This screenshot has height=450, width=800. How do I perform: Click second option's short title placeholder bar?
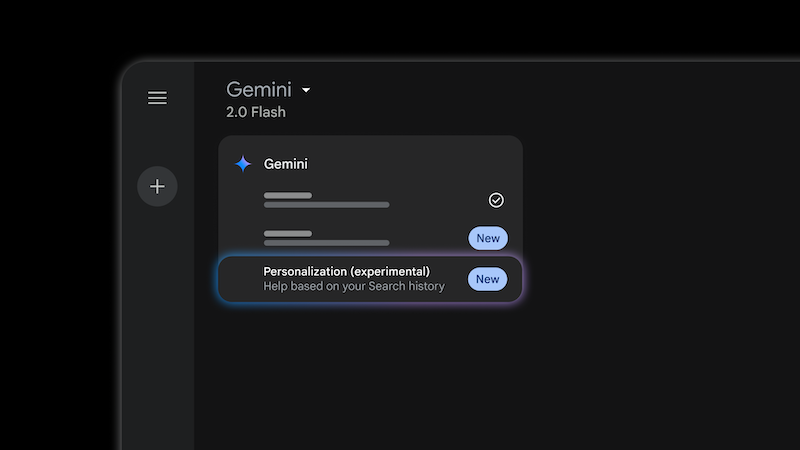(288, 233)
